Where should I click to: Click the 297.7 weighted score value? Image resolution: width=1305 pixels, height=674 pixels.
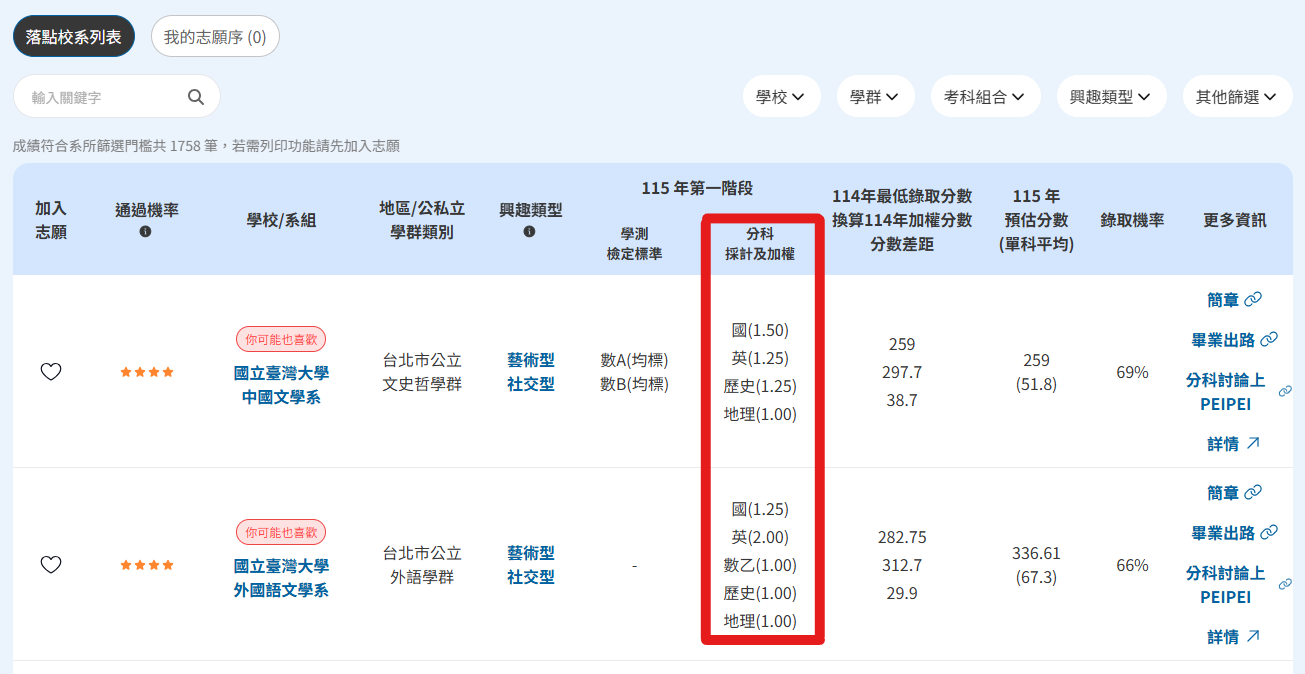pos(902,372)
